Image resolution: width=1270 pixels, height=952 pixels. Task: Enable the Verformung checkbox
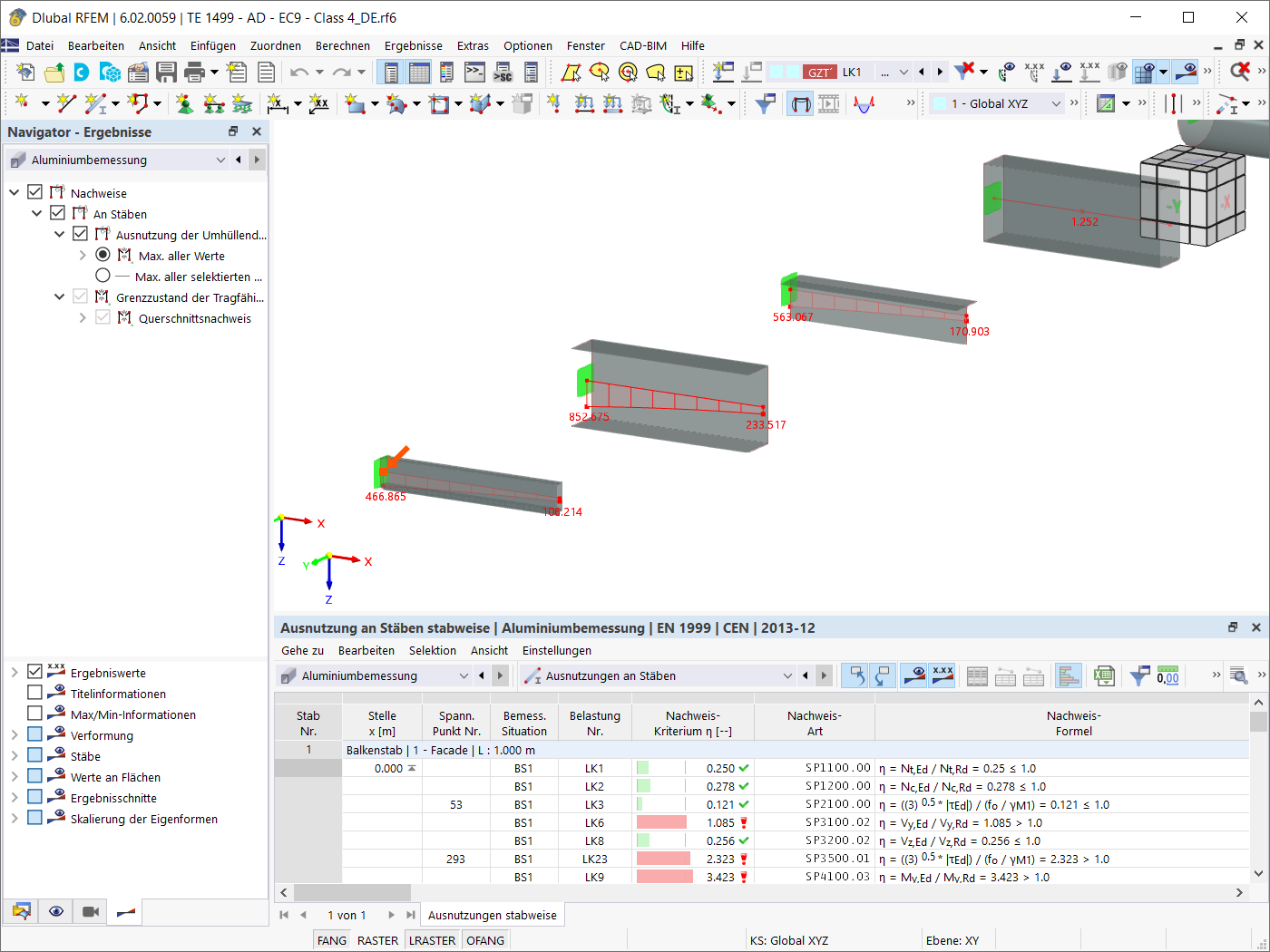(35, 734)
